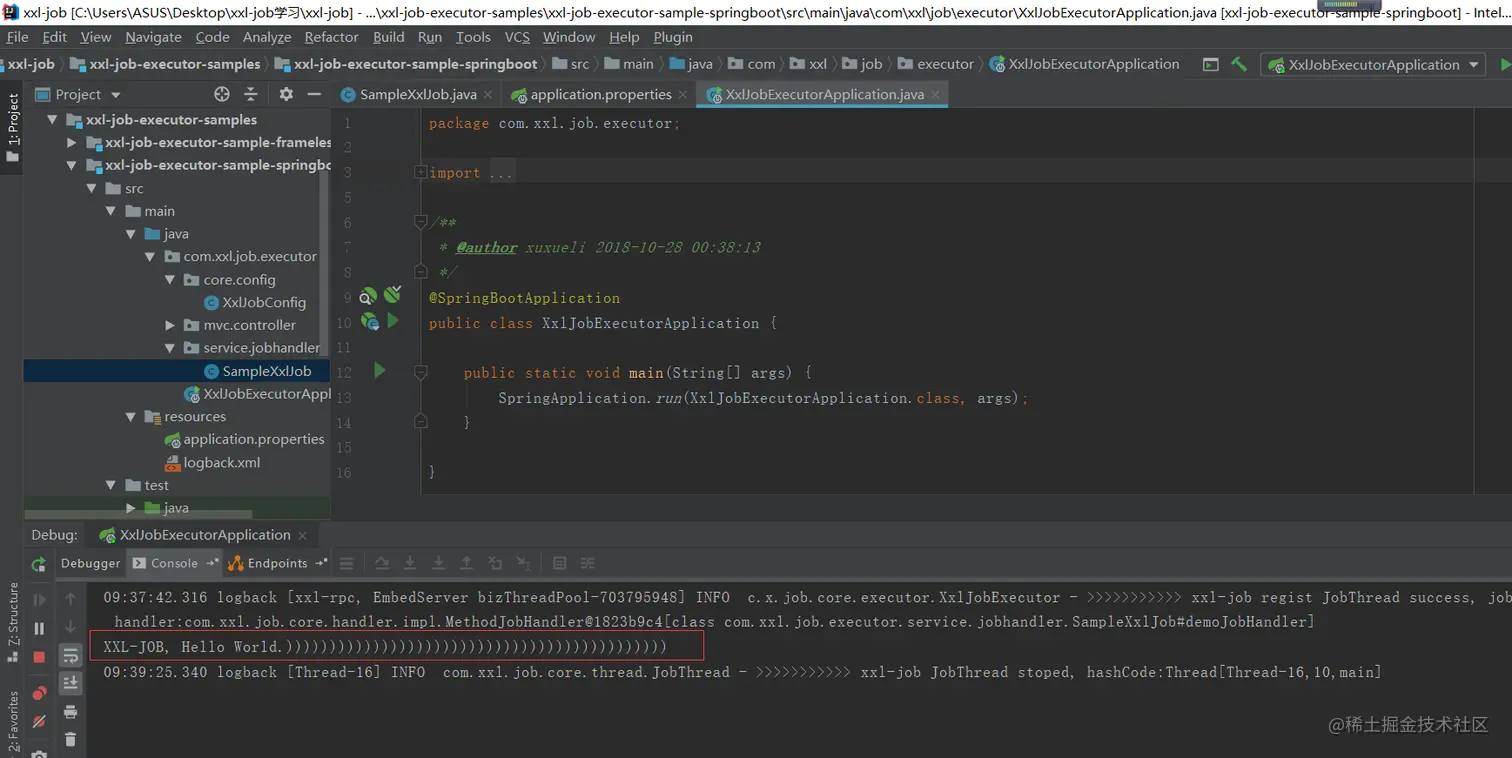Image resolution: width=1512 pixels, height=758 pixels.
Task: Open Project panel settings gear
Action: tap(286, 94)
